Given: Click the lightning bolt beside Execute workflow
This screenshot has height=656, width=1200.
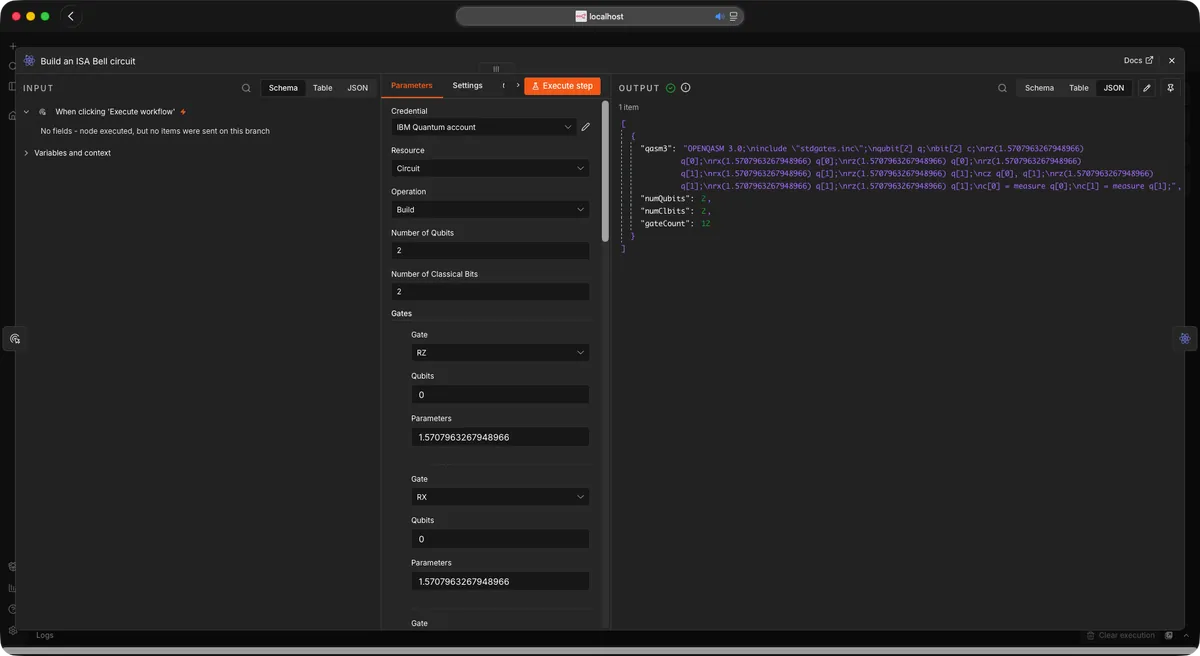Looking at the screenshot, I should coord(183,112).
